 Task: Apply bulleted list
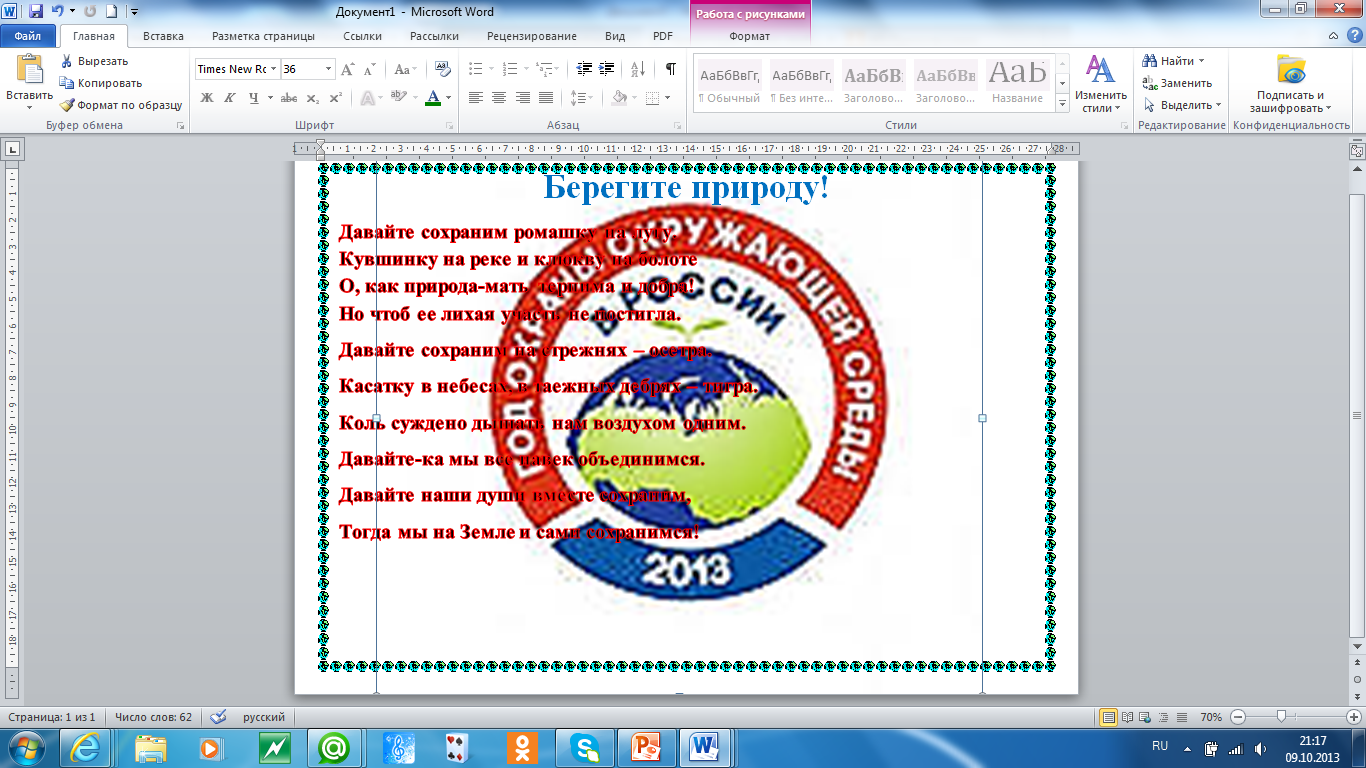click(x=475, y=69)
